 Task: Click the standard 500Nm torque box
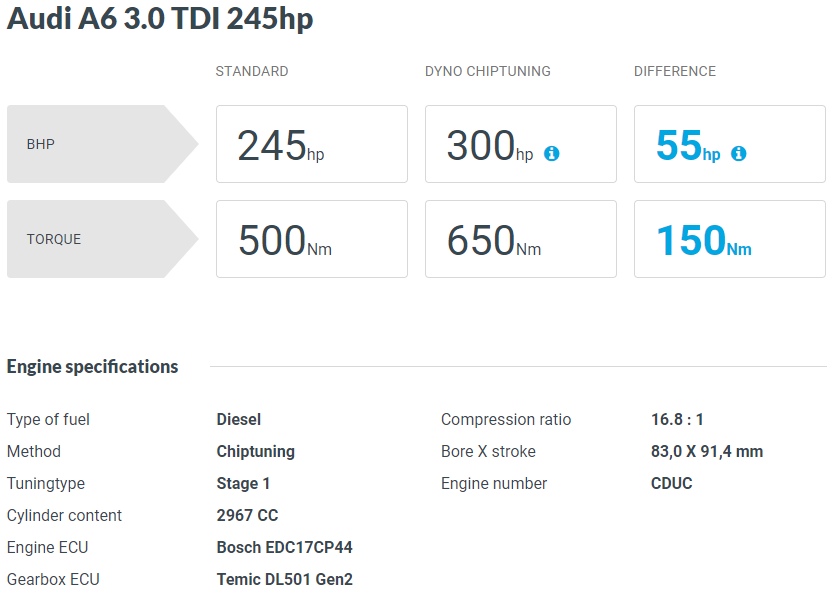[312, 239]
